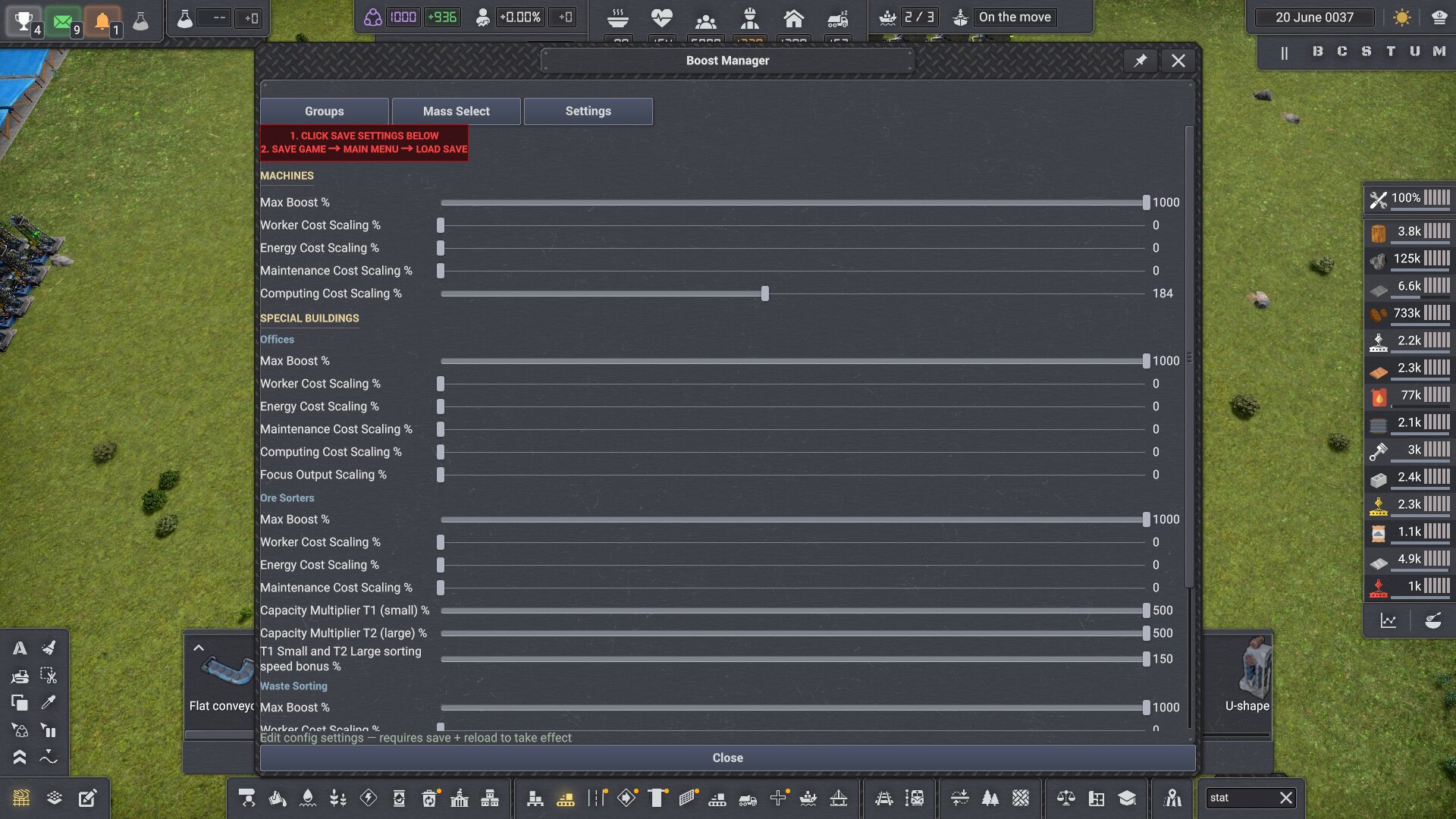
Task: Open the housing house icon
Action: tap(793, 18)
